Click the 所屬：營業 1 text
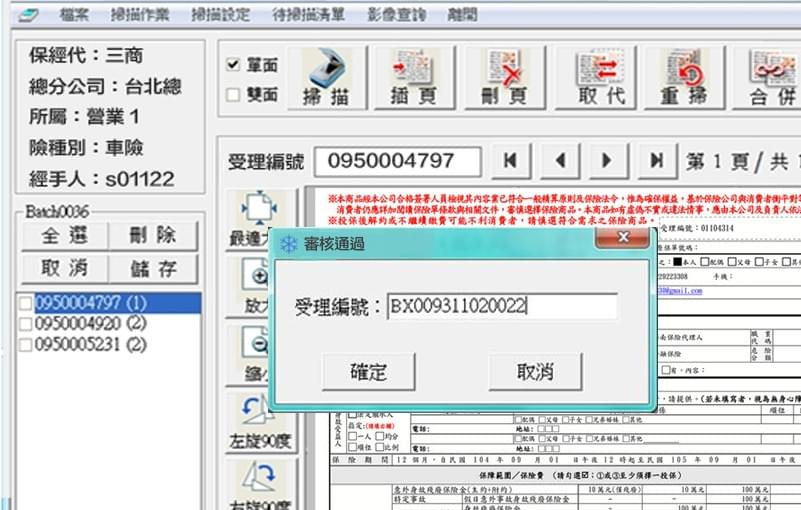 84,117
